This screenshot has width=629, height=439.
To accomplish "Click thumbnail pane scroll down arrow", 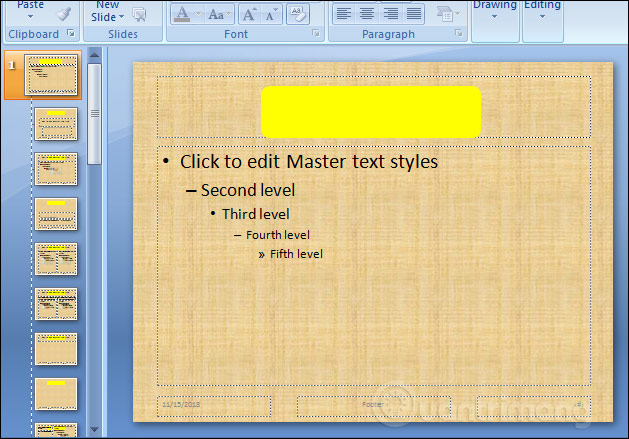I will click(94, 429).
